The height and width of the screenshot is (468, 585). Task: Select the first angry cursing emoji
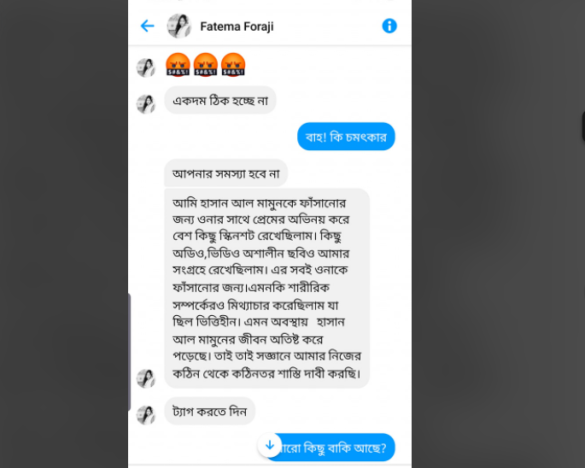click(178, 65)
